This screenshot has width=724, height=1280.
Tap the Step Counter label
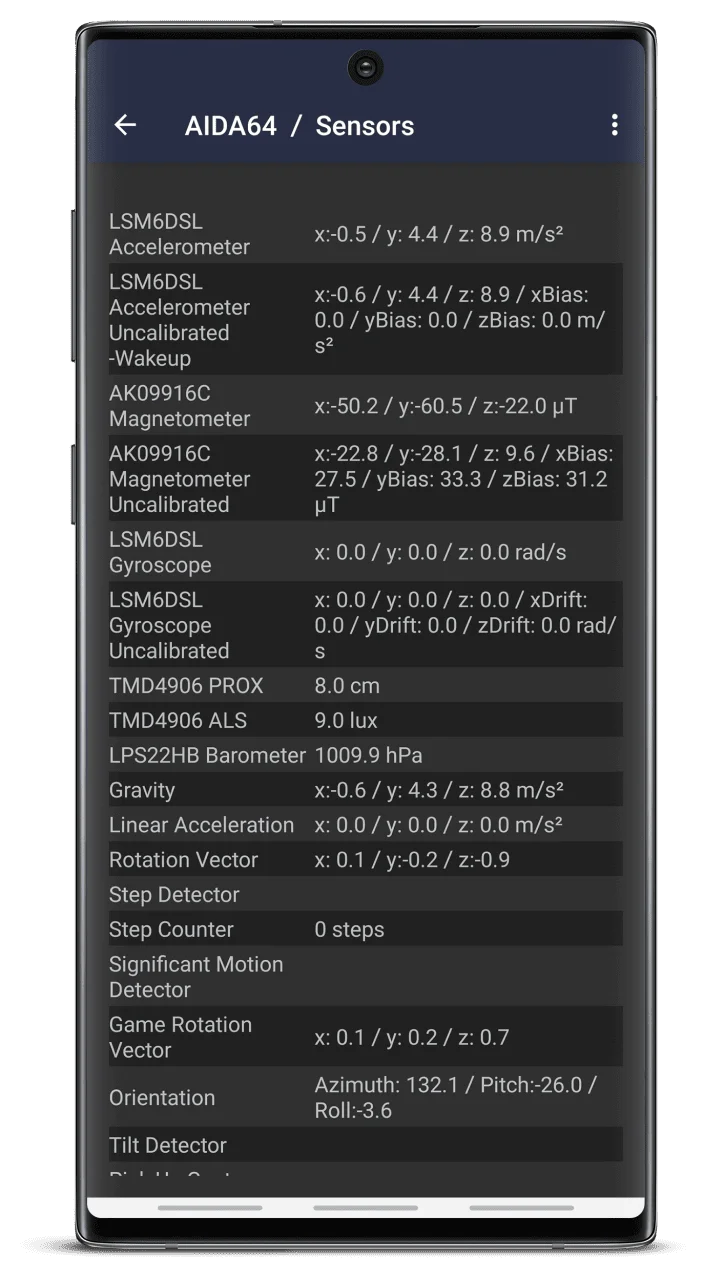click(171, 930)
